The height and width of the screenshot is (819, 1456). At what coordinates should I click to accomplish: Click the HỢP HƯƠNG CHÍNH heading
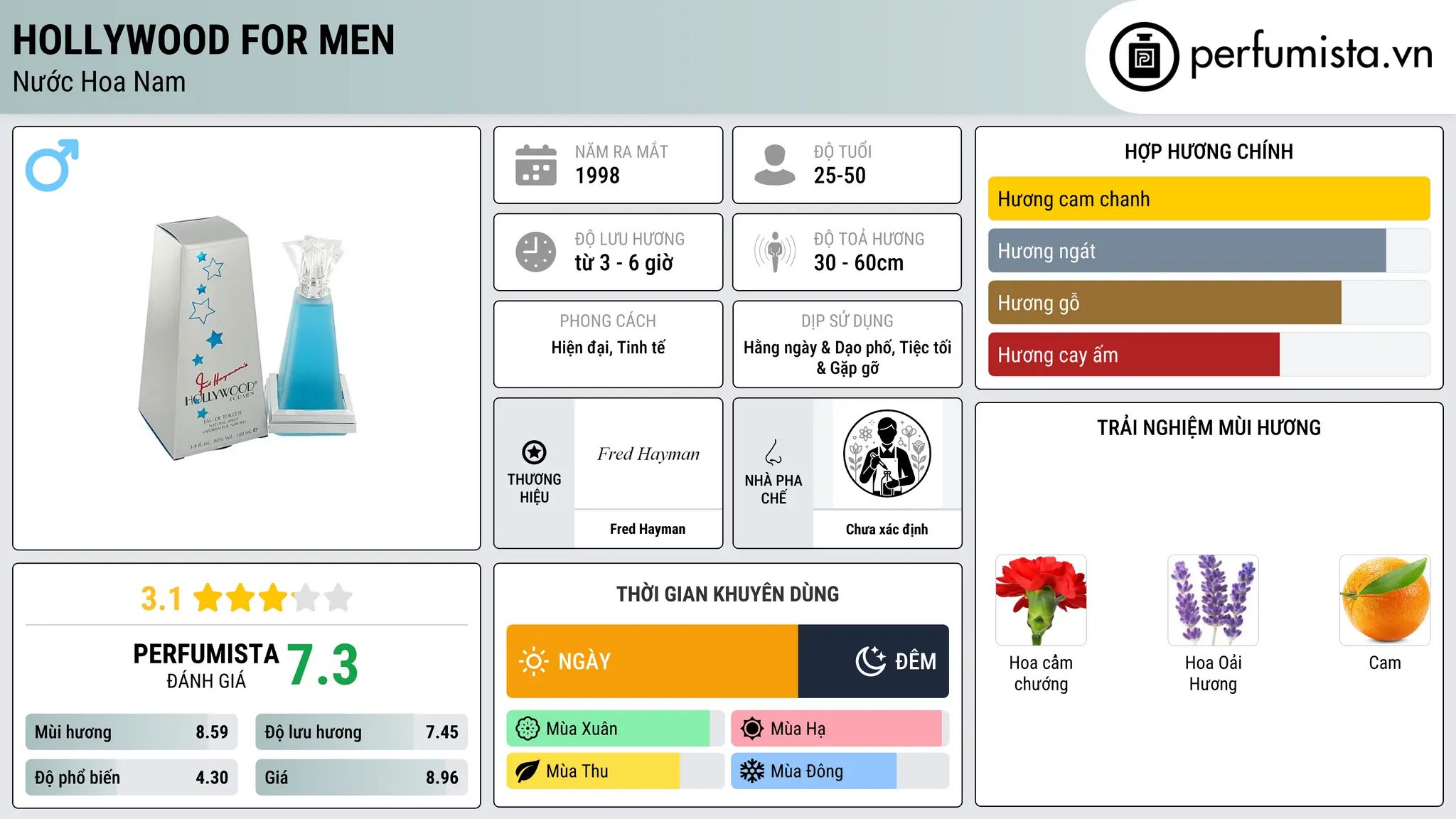1209,151
